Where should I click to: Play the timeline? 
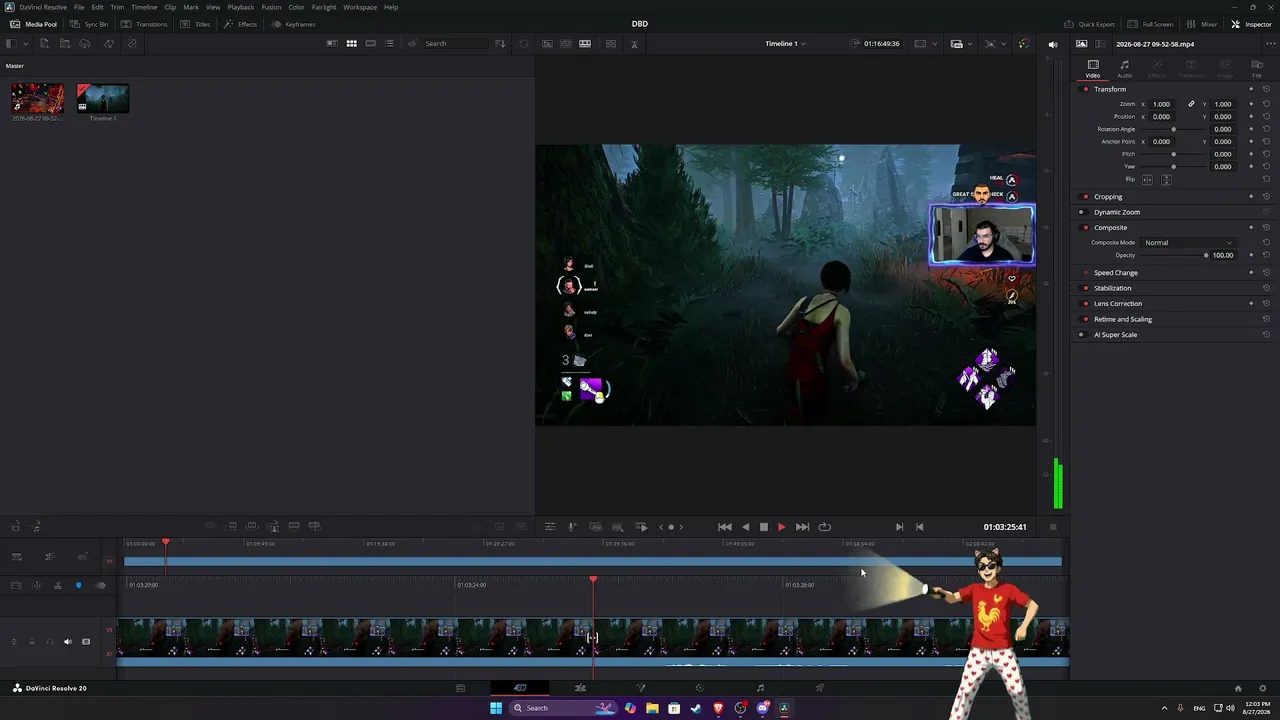click(x=781, y=527)
